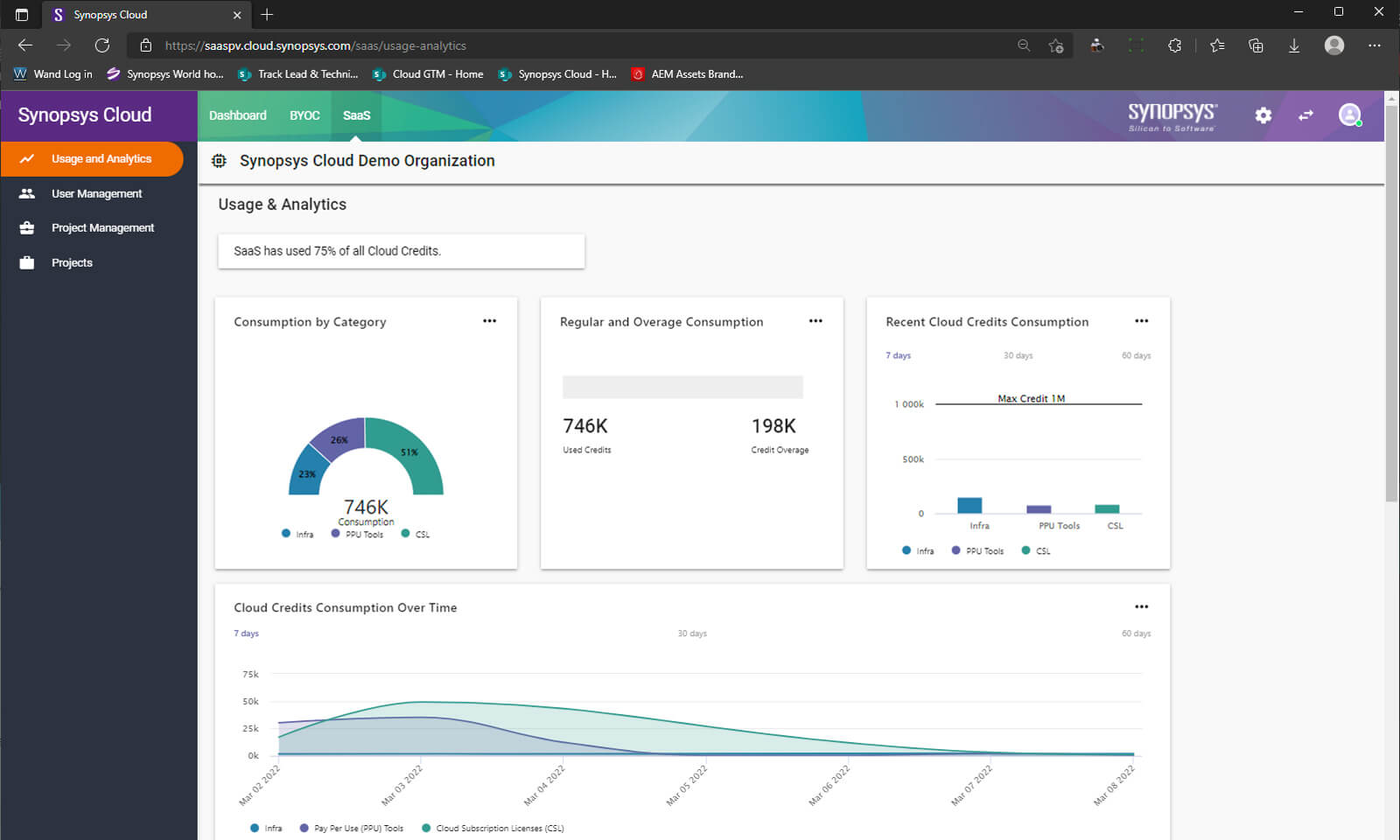Viewport: 1400px width, 840px height.
Task: Click the switch arrows icon in header
Action: click(1305, 115)
